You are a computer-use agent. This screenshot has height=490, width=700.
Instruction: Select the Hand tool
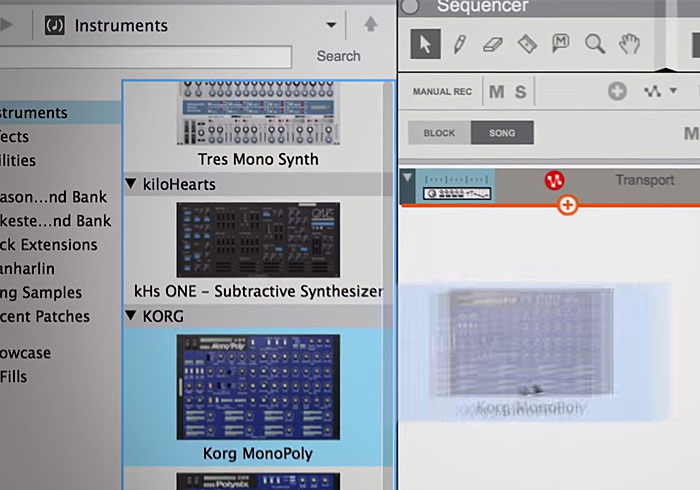629,44
